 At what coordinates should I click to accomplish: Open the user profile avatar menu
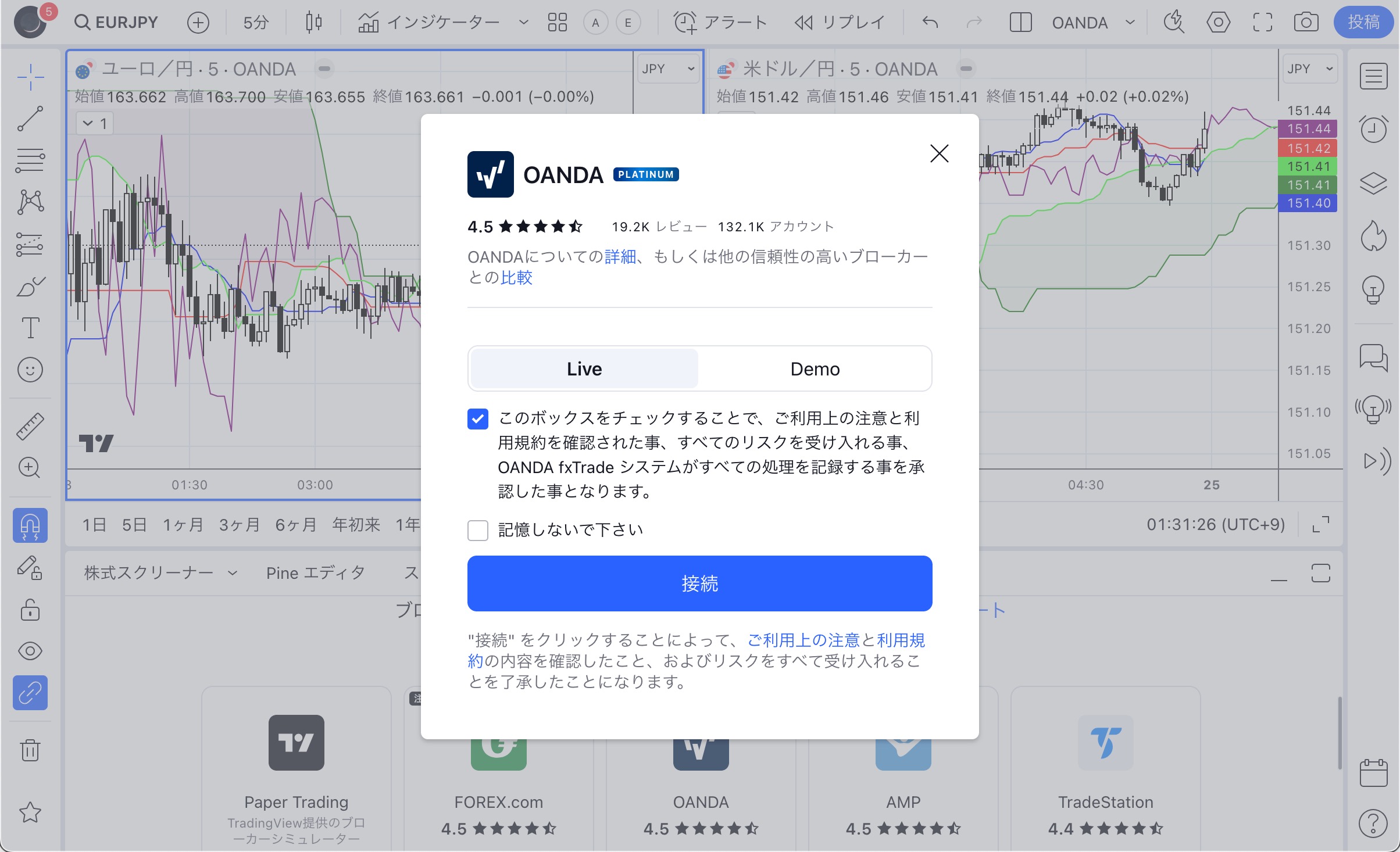pos(30,23)
